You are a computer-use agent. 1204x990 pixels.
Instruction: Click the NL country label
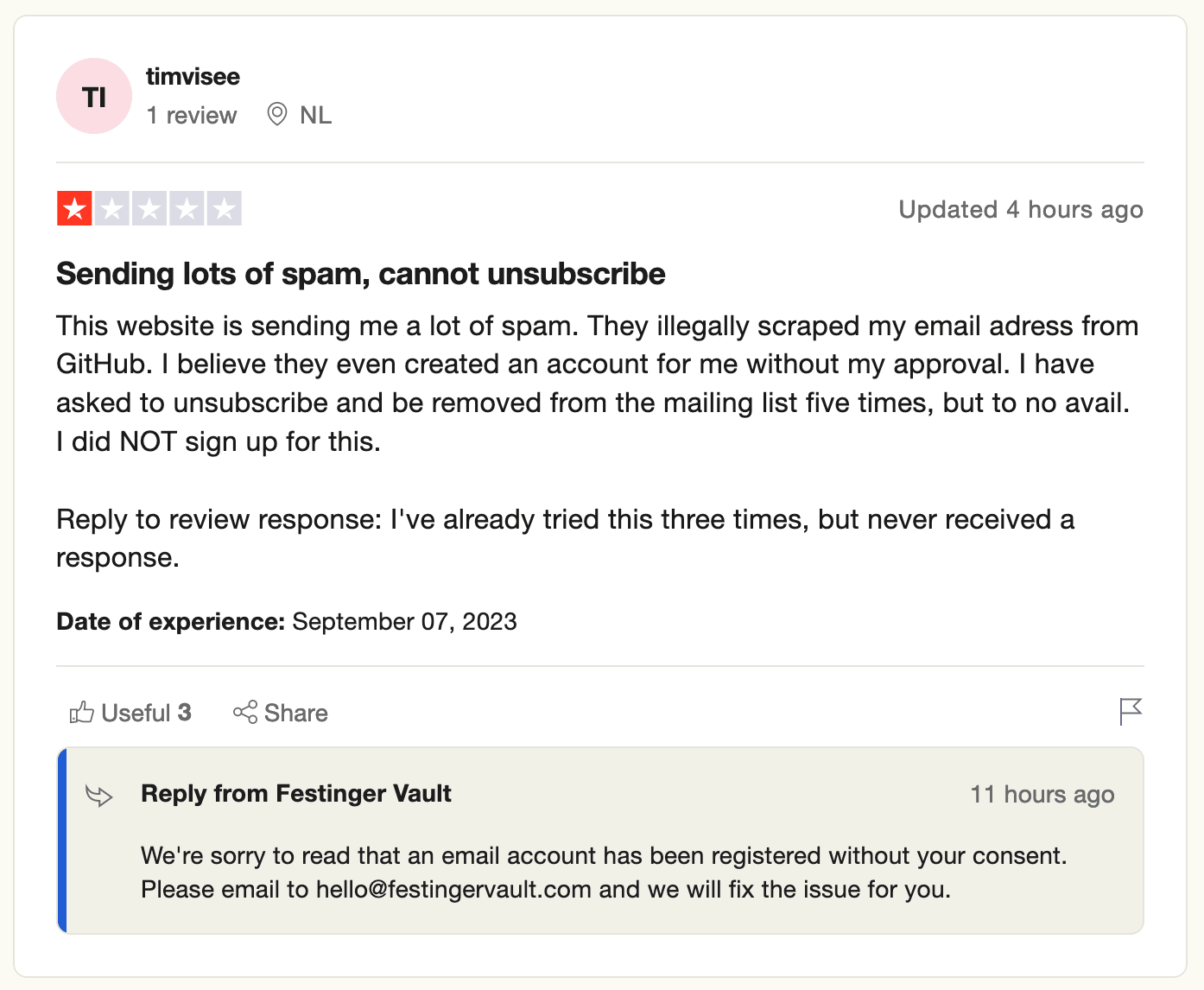tap(316, 115)
